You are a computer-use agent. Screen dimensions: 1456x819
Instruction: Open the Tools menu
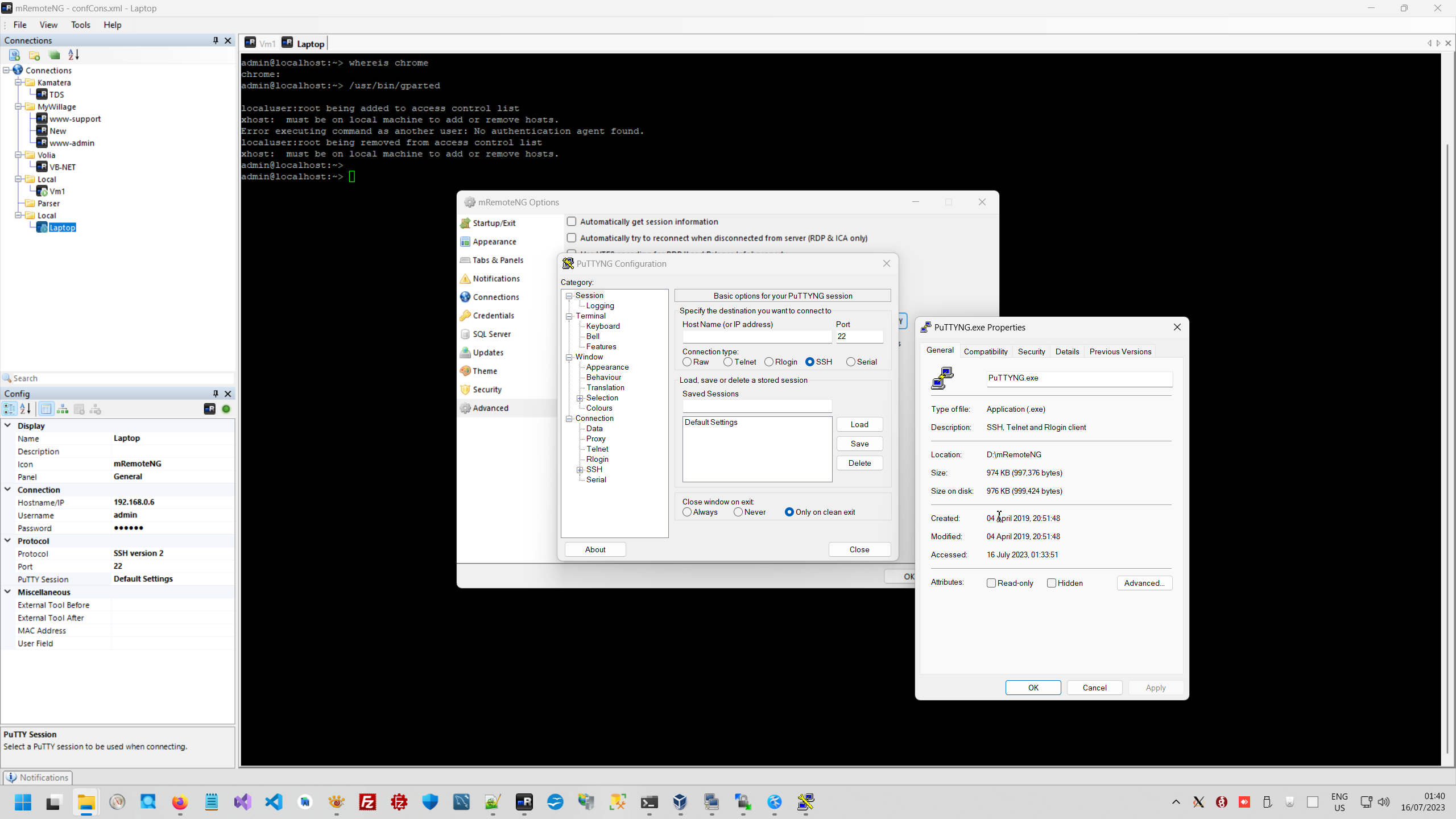tap(80, 24)
